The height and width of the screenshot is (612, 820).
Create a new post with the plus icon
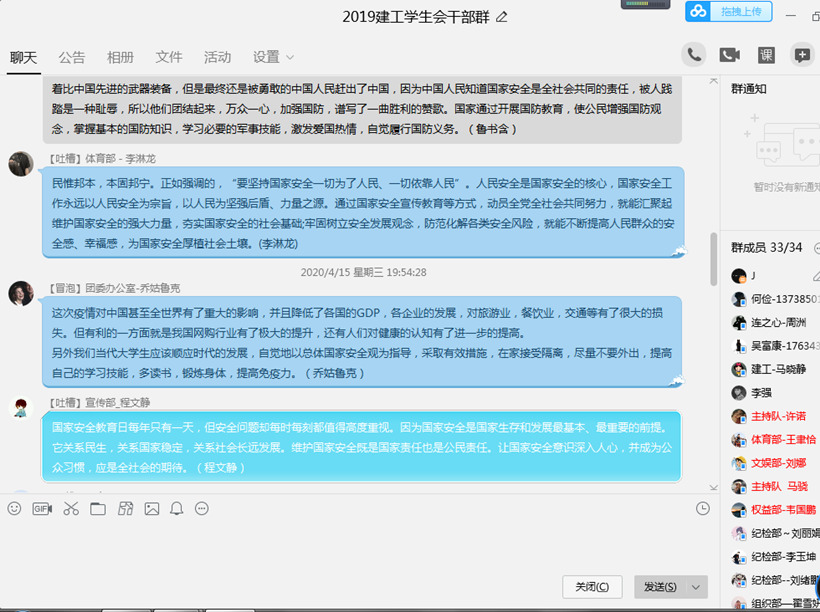click(x=803, y=53)
